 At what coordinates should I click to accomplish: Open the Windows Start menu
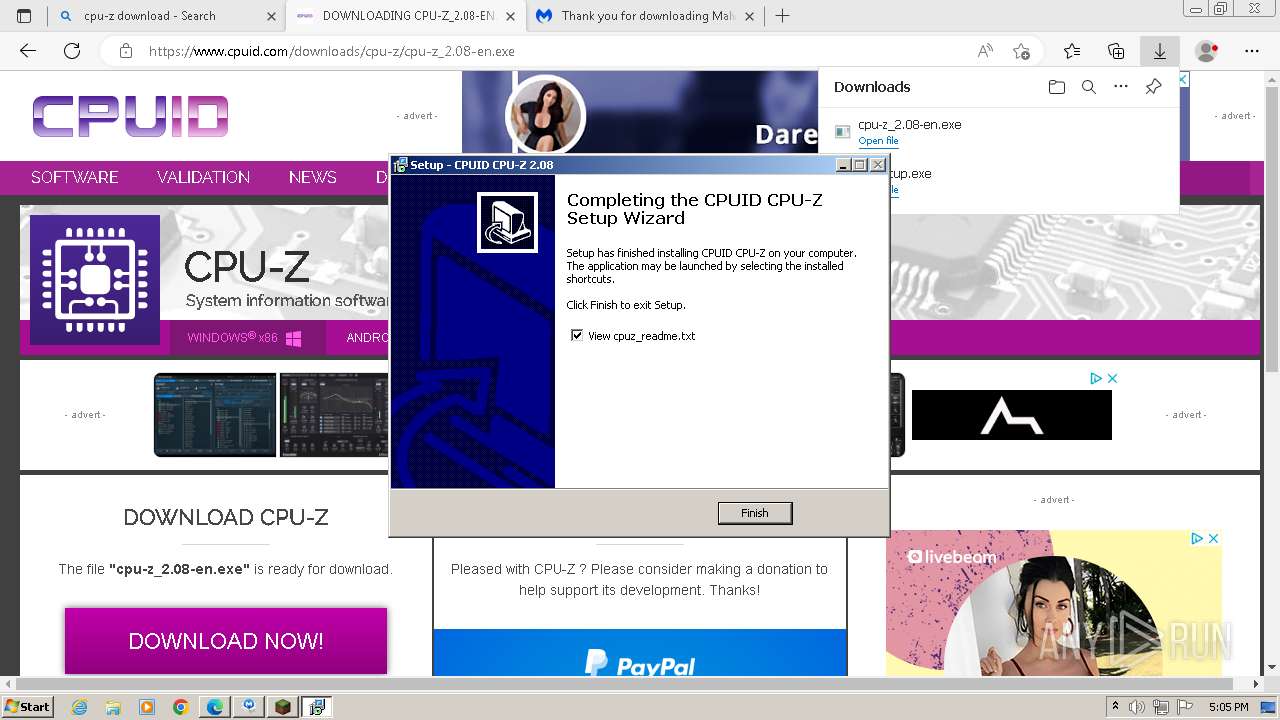pyautogui.click(x=27, y=707)
